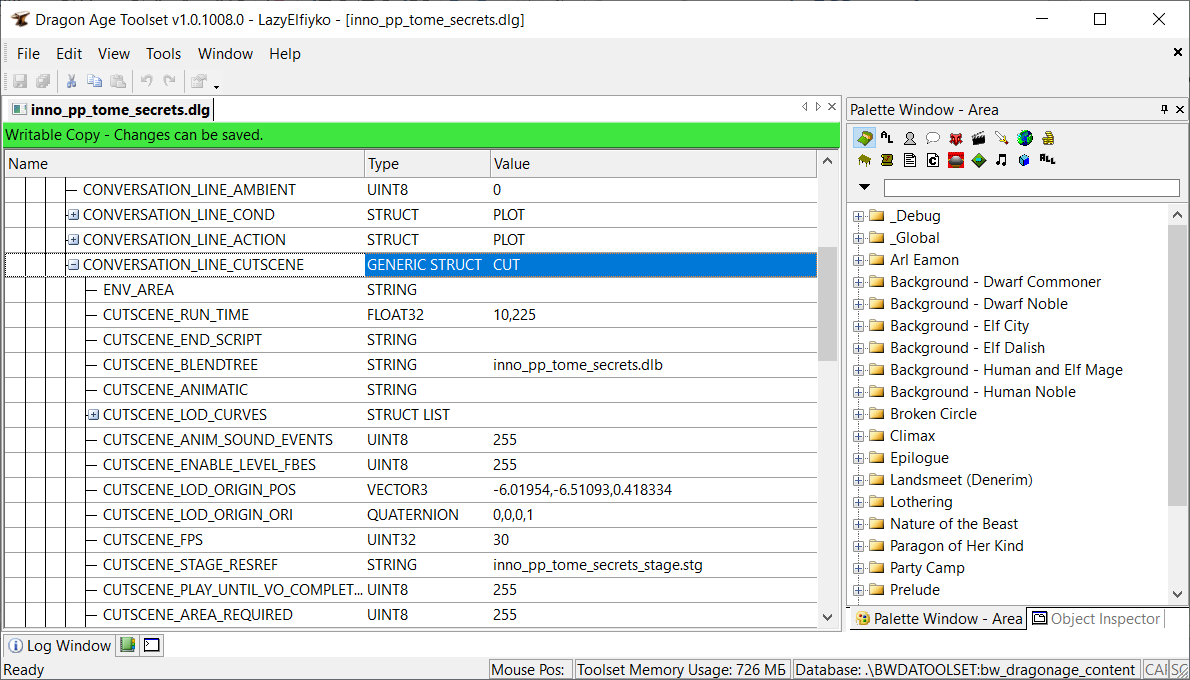This screenshot has height=680, width=1190.
Task: Click the scissors cut toolbar icon
Action: coord(72,82)
